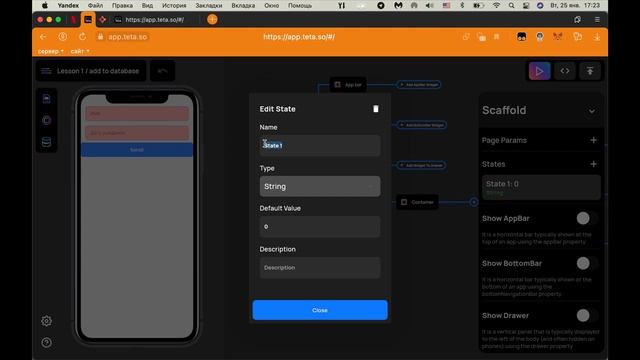Click the blue button in phone preview
The image size is (640, 360).
pos(137,150)
